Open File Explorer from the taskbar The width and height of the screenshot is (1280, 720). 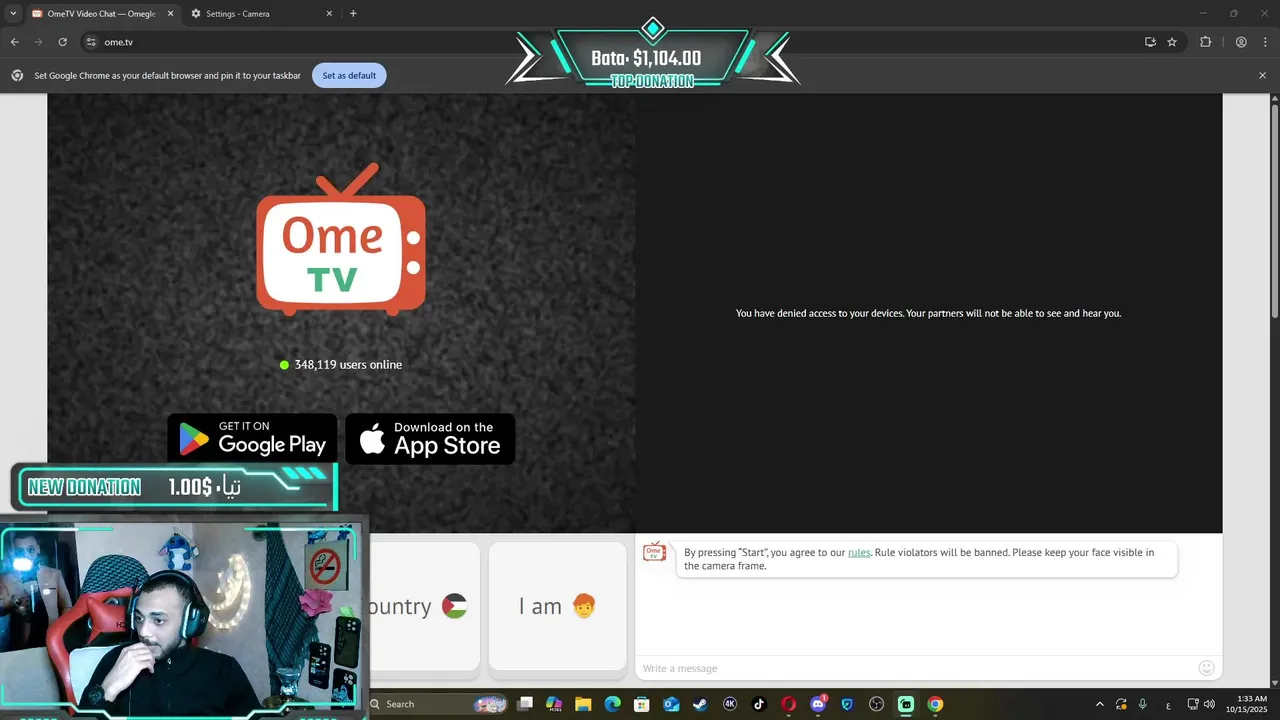click(x=583, y=704)
